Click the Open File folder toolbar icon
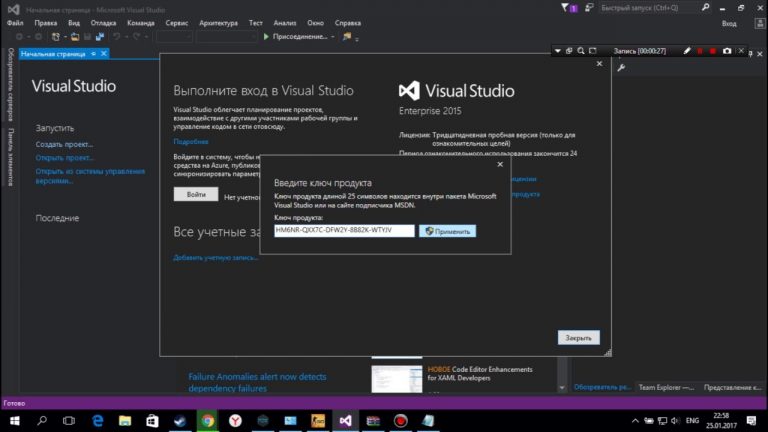 (x=74, y=37)
